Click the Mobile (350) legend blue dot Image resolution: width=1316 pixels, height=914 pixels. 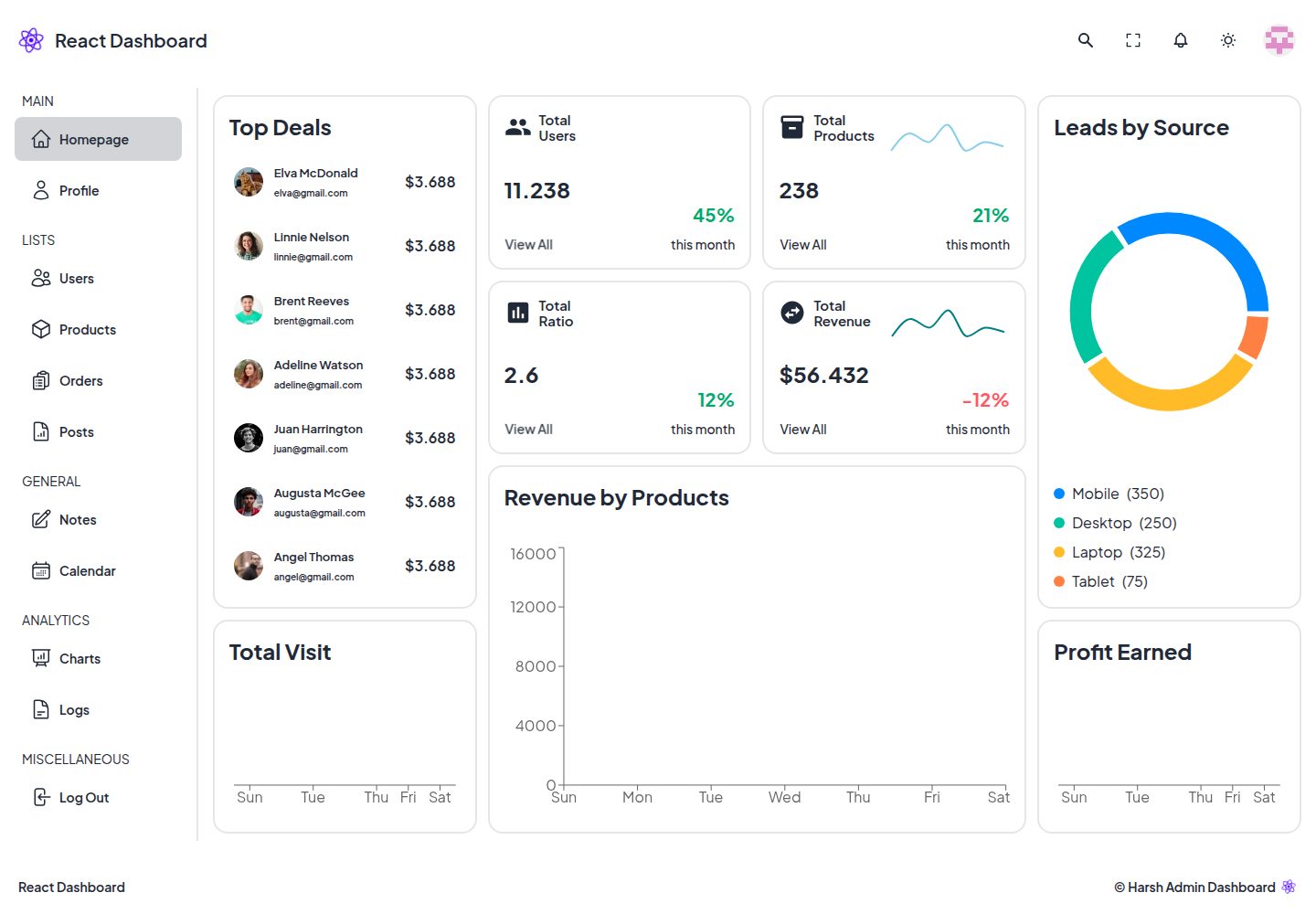(1059, 494)
